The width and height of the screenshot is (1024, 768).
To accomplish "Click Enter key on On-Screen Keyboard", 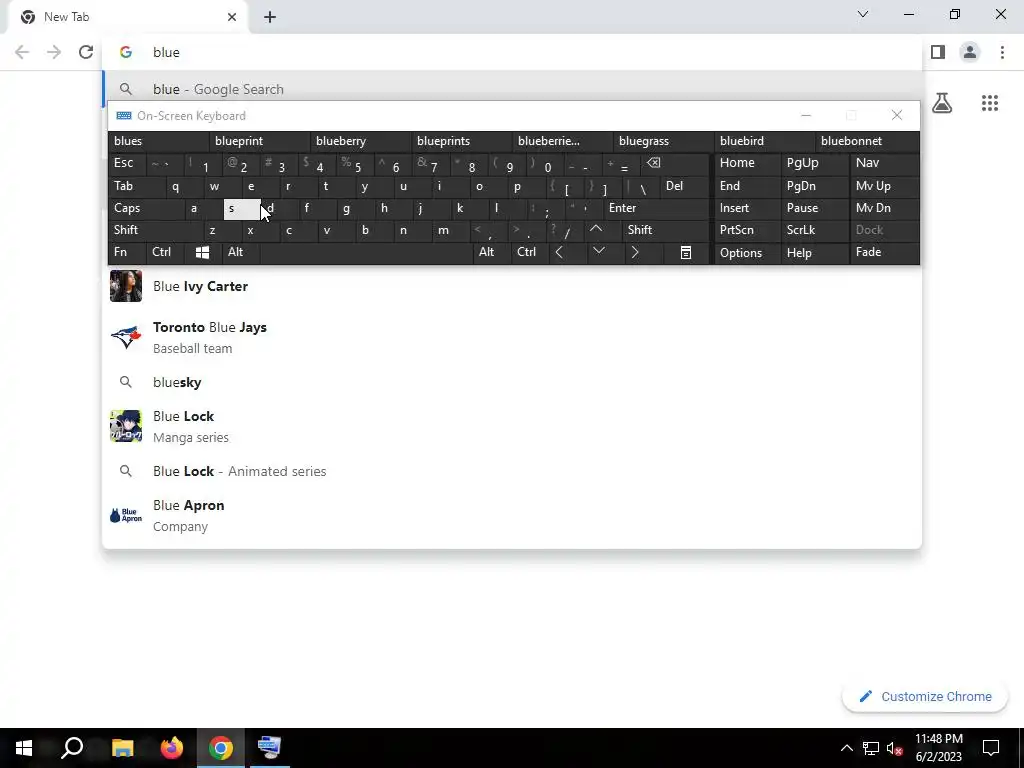I will coord(656,208).
